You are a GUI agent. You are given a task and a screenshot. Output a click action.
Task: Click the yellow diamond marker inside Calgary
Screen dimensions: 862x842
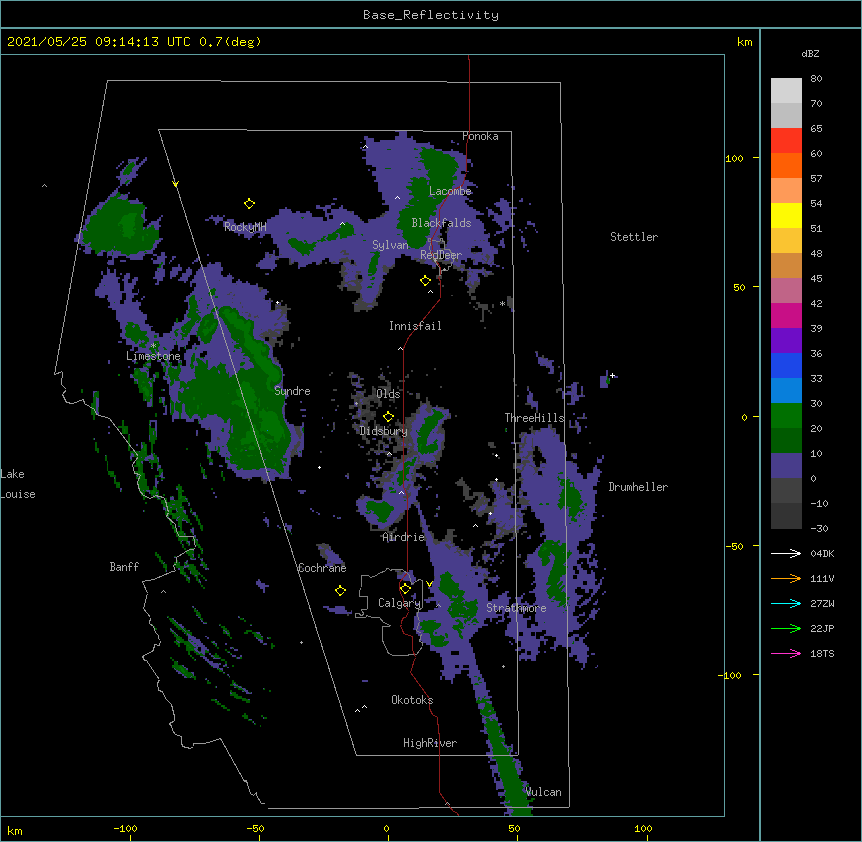click(x=405, y=589)
